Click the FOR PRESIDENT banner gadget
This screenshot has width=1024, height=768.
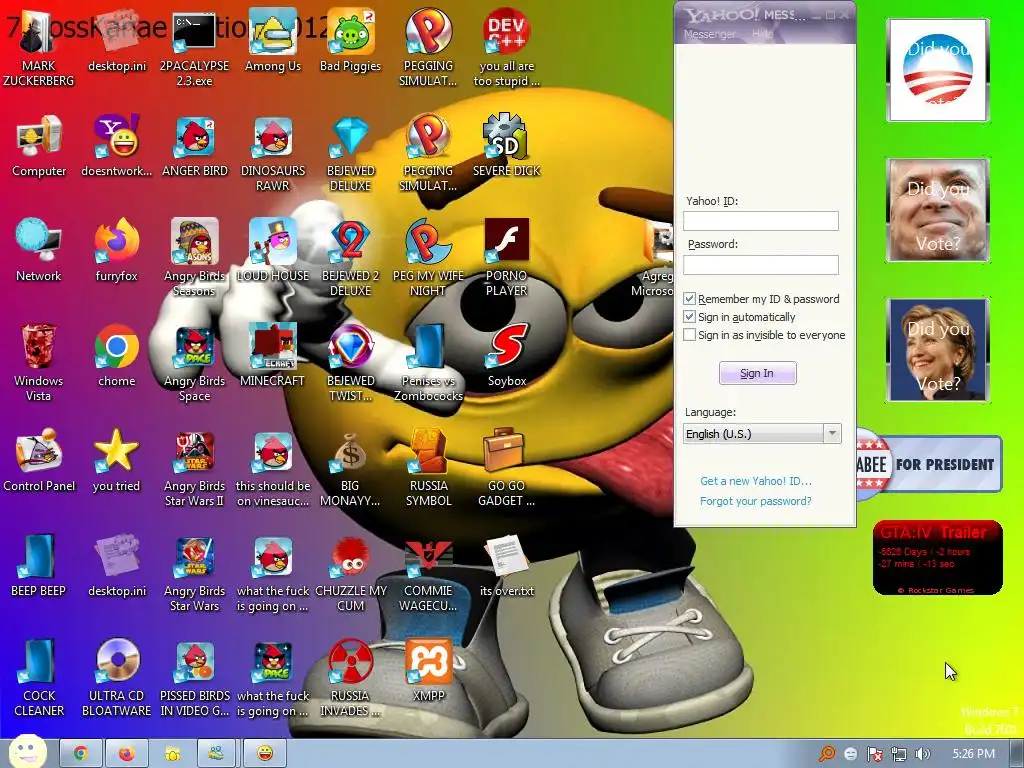929,464
